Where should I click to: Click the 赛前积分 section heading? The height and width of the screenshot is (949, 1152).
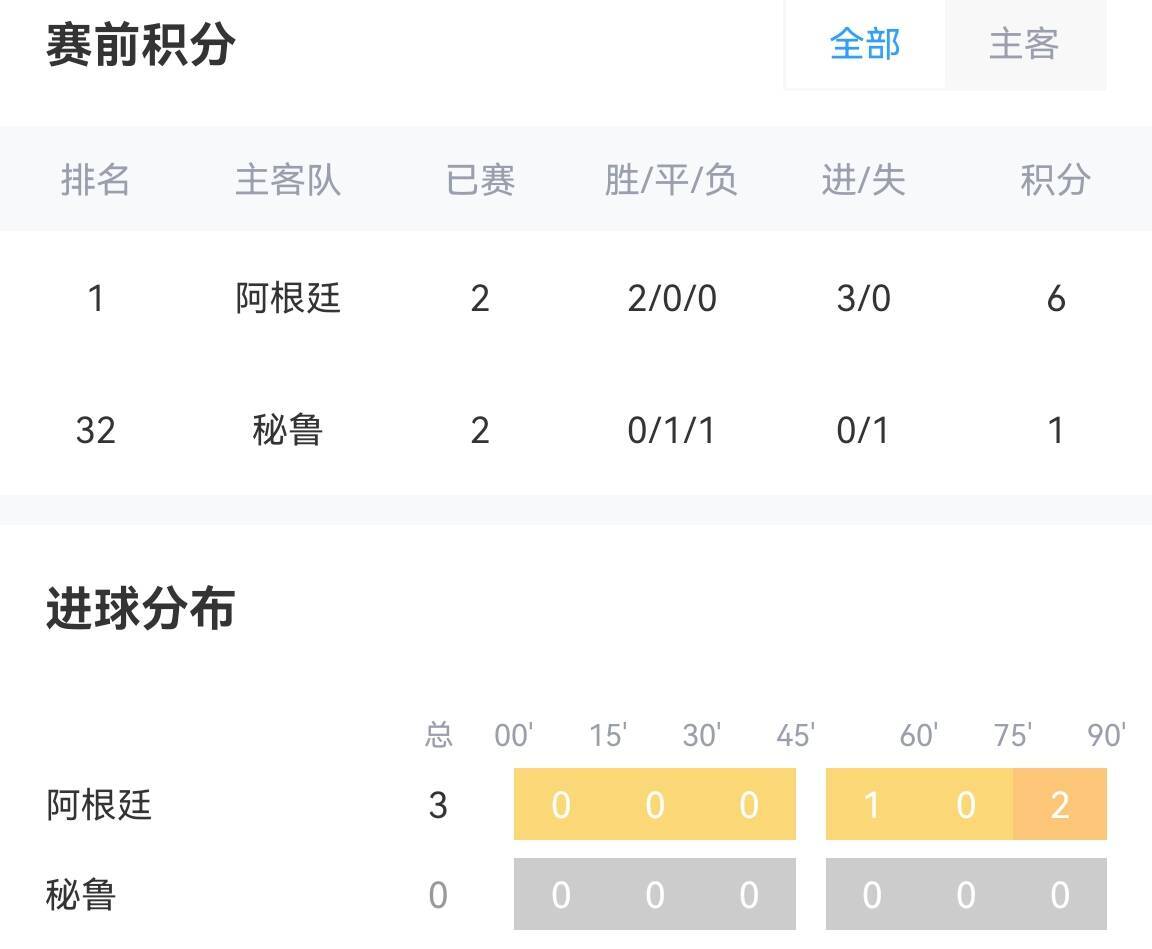[141, 45]
